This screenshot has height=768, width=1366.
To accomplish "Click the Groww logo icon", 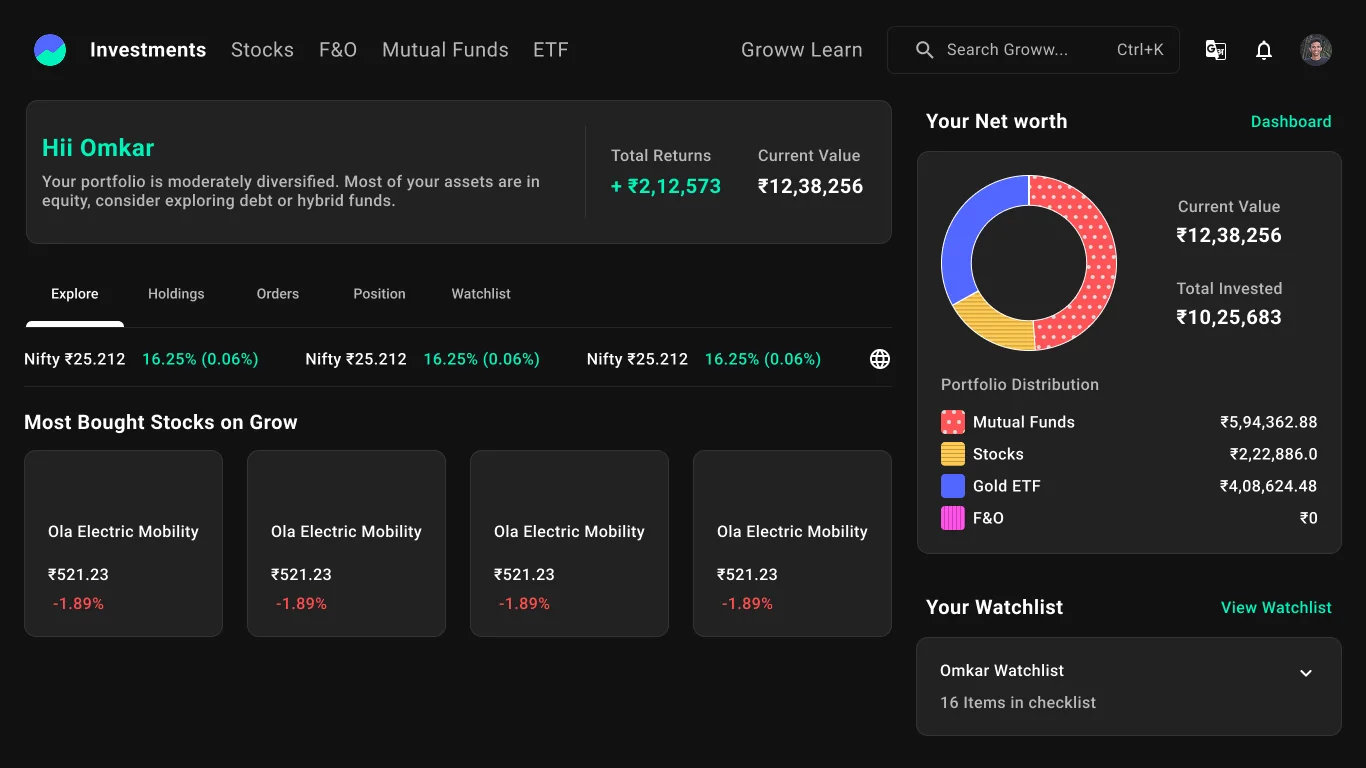I will pos(50,50).
